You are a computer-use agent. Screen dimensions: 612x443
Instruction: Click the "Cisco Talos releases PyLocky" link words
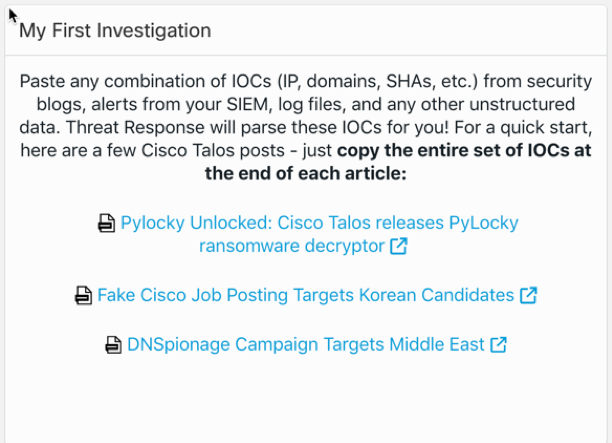pos(400,223)
